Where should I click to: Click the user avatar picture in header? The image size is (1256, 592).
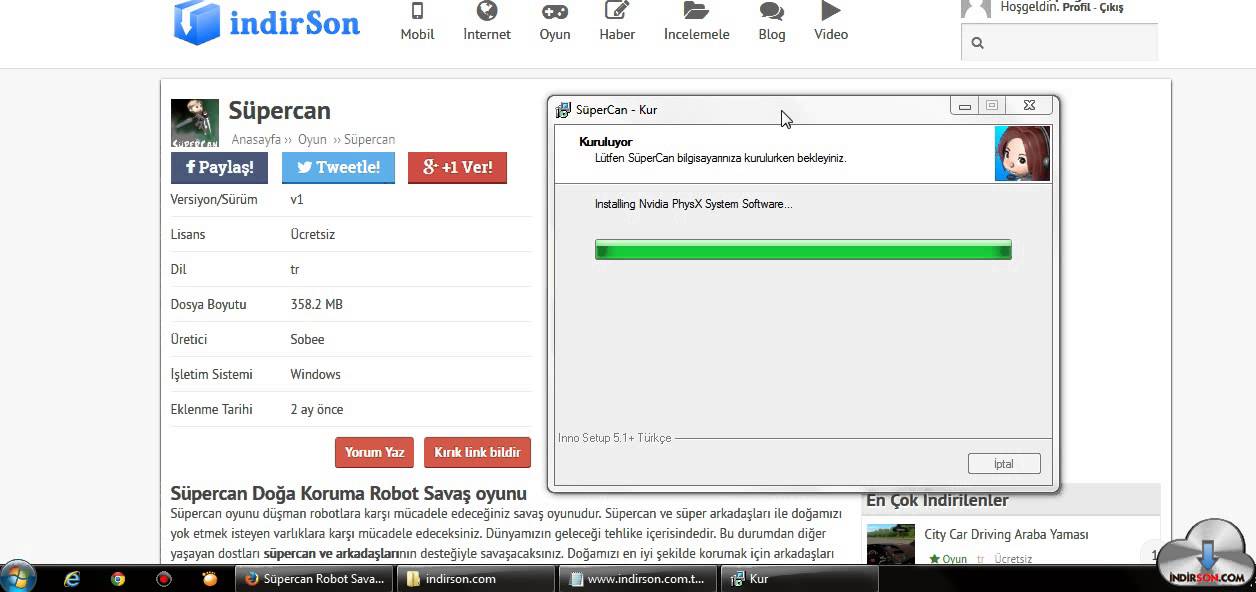(976, 9)
